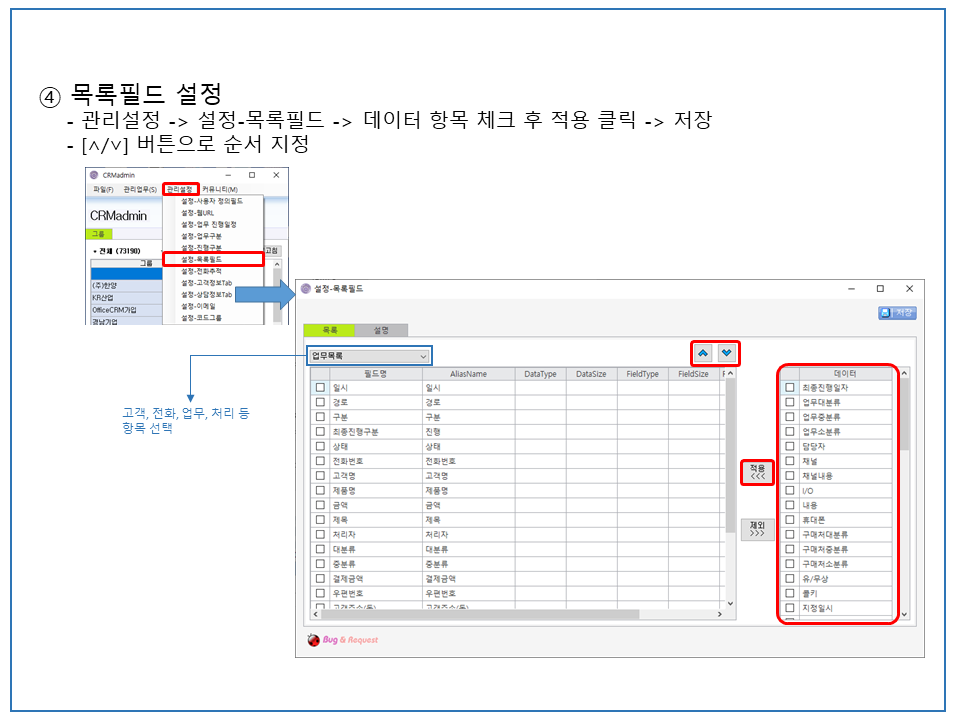Click the move-up arrow button
The height and width of the screenshot is (720, 960).
[x=703, y=353]
